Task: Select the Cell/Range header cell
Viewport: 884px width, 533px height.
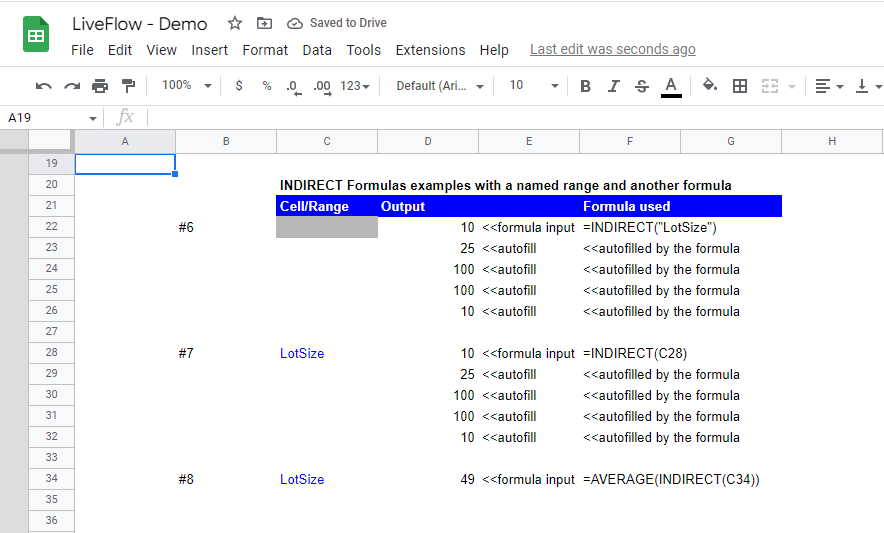Action: pos(327,206)
